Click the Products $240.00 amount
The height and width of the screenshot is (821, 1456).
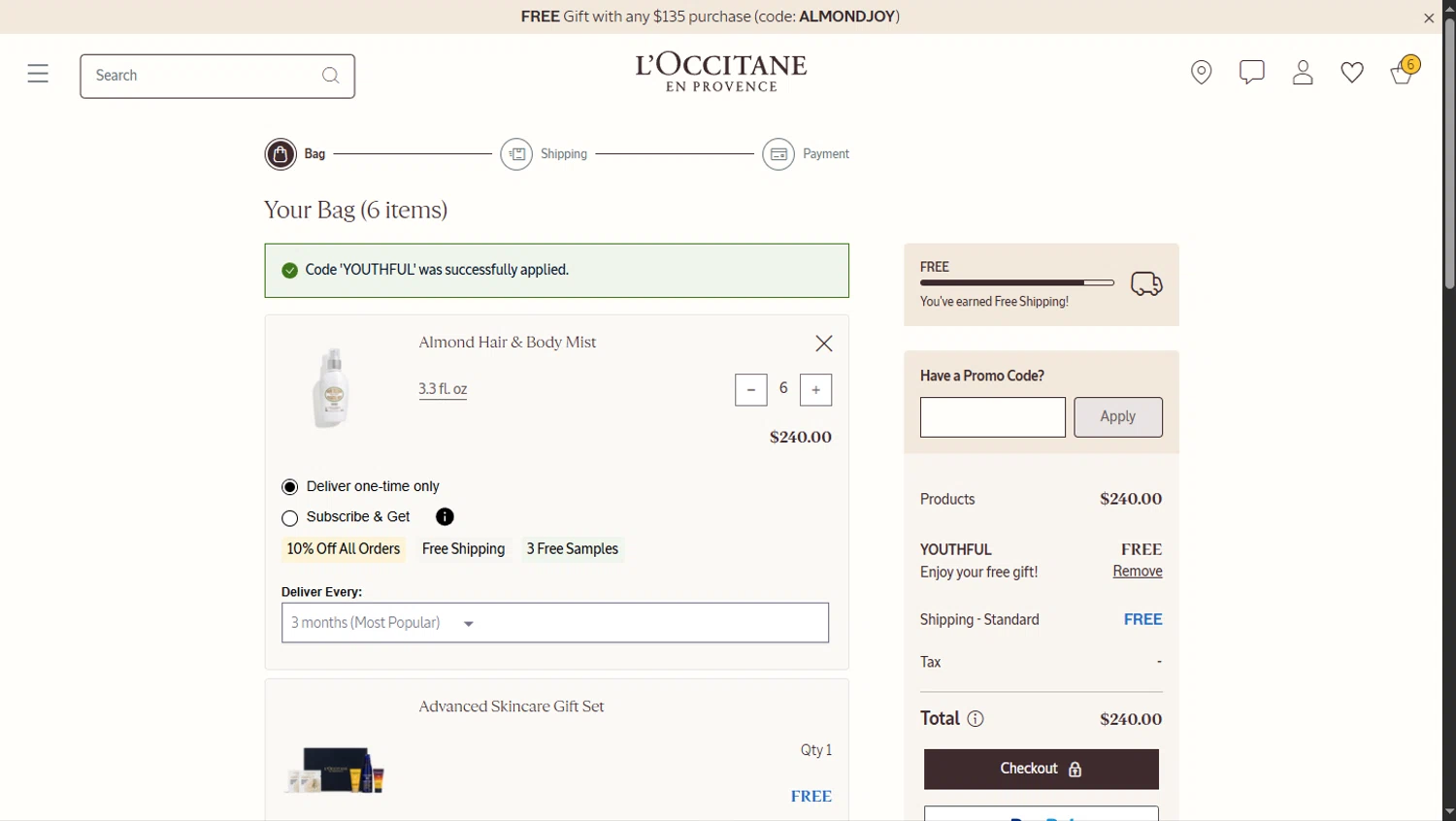pos(1131,499)
